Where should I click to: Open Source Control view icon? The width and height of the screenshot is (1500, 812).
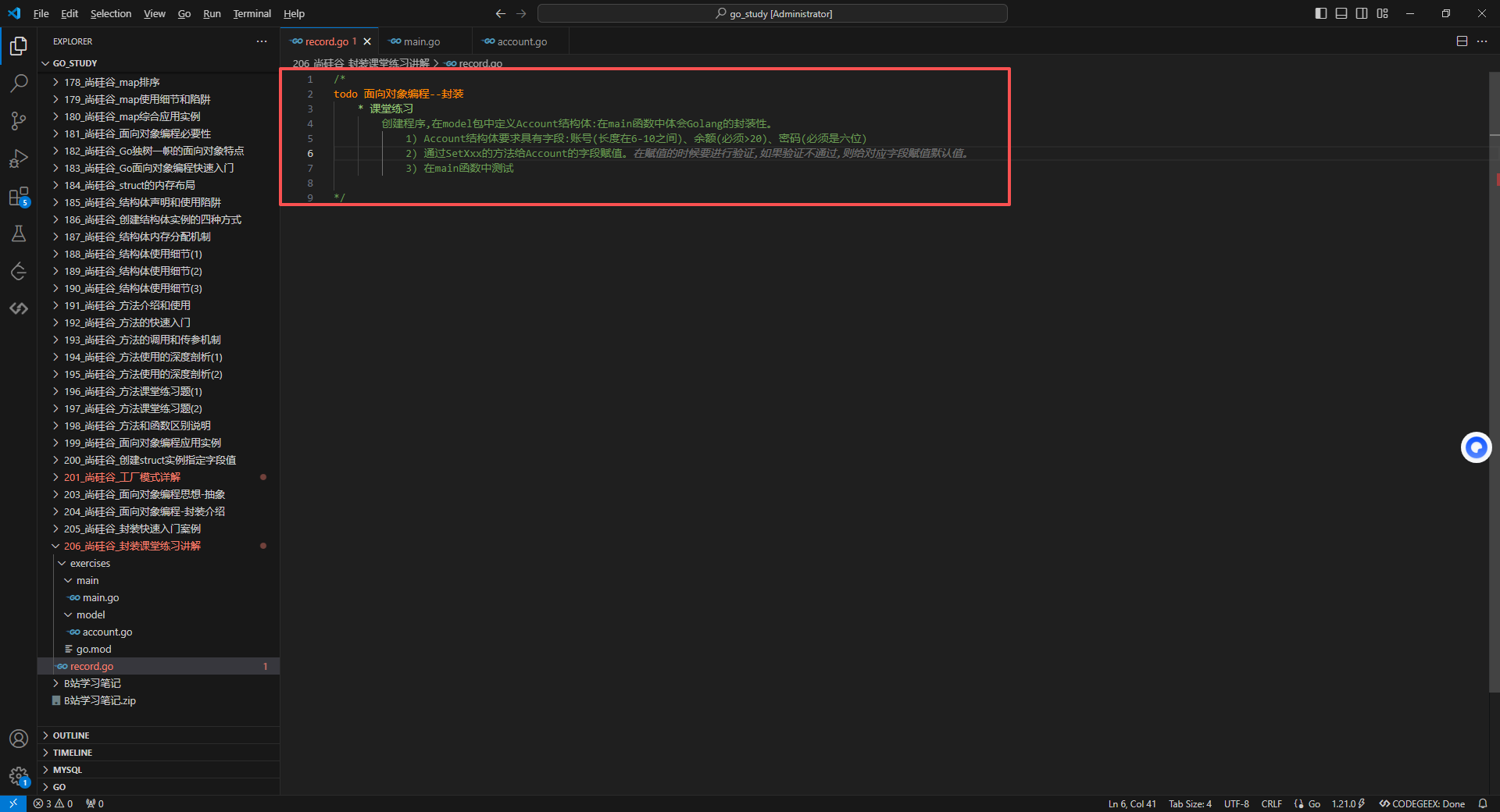19,121
